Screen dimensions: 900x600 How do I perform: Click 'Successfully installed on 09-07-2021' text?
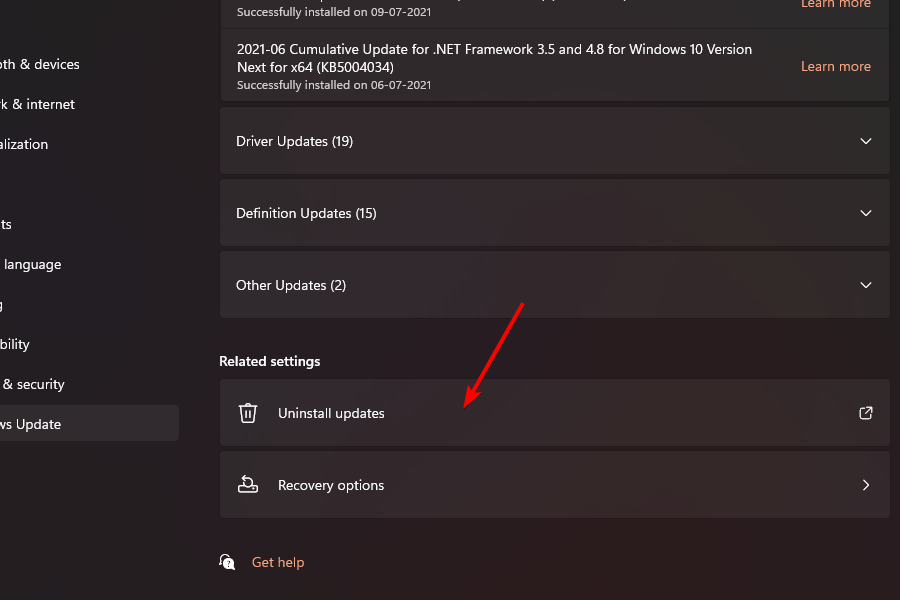(x=334, y=12)
